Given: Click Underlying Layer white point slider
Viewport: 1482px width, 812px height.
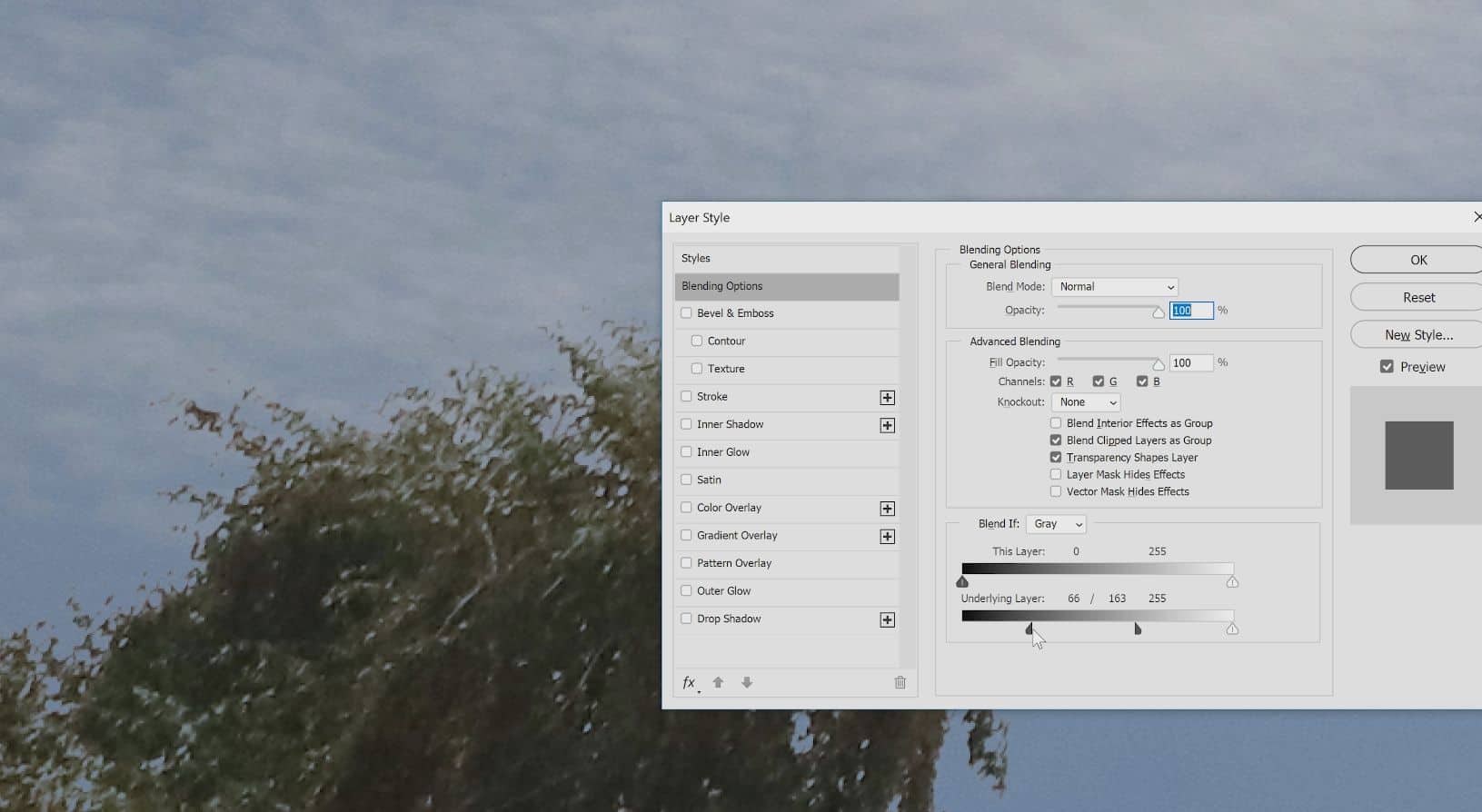Looking at the screenshot, I should pyautogui.click(x=1232, y=629).
